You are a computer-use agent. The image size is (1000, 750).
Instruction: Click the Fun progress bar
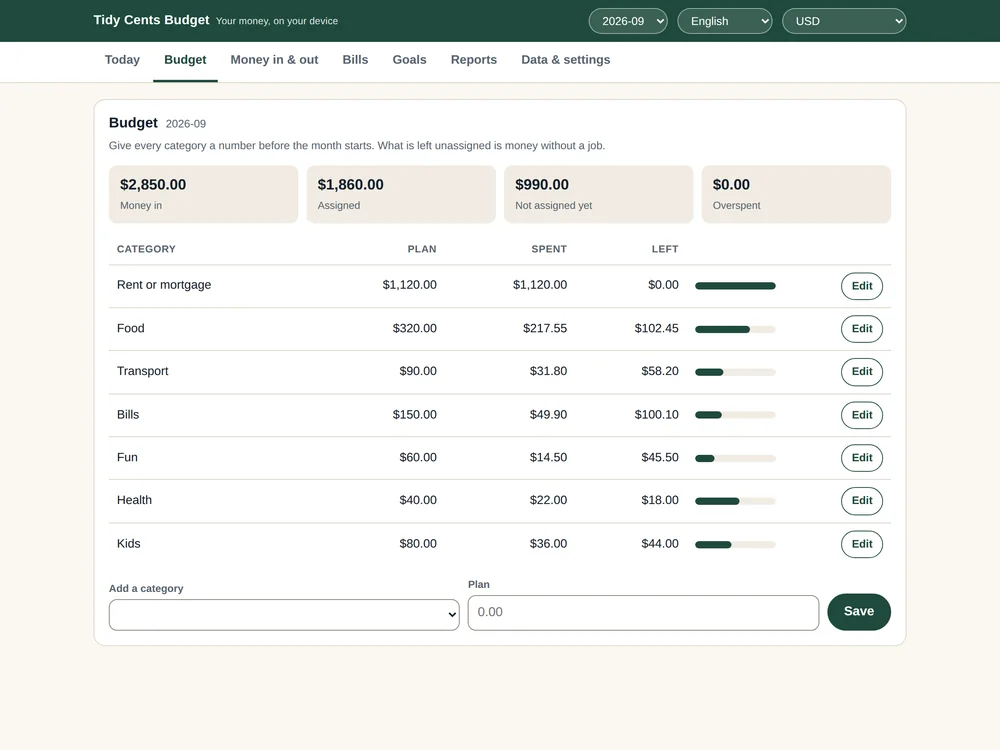[735, 458]
